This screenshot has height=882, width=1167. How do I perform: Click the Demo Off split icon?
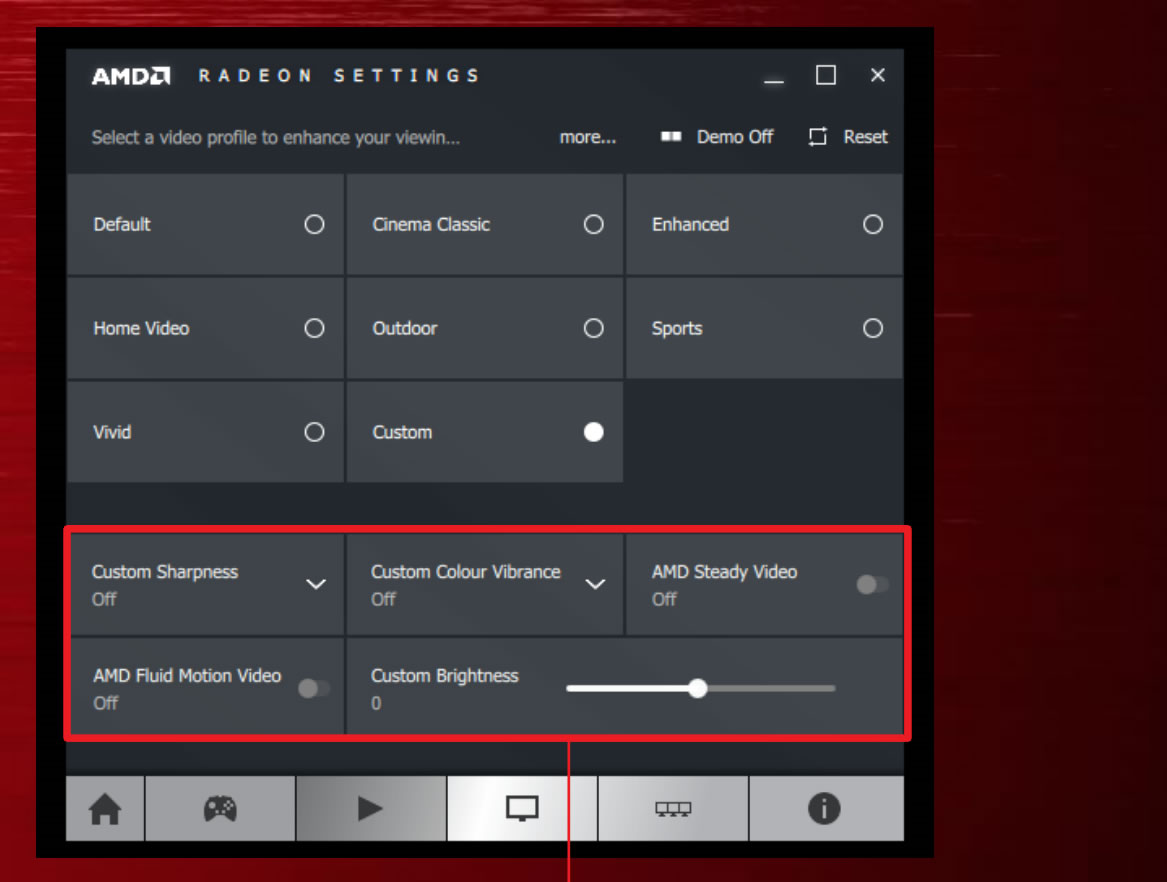point(671,137)
